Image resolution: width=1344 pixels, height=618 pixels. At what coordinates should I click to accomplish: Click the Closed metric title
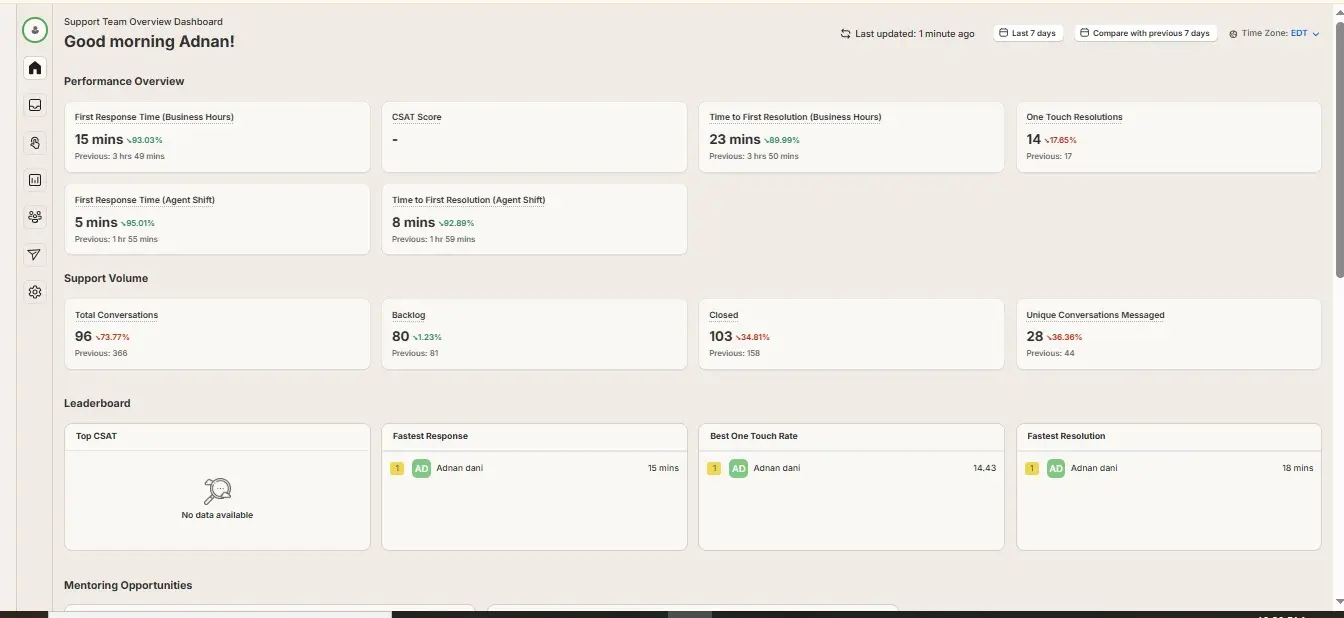click(x=724, y=315)
